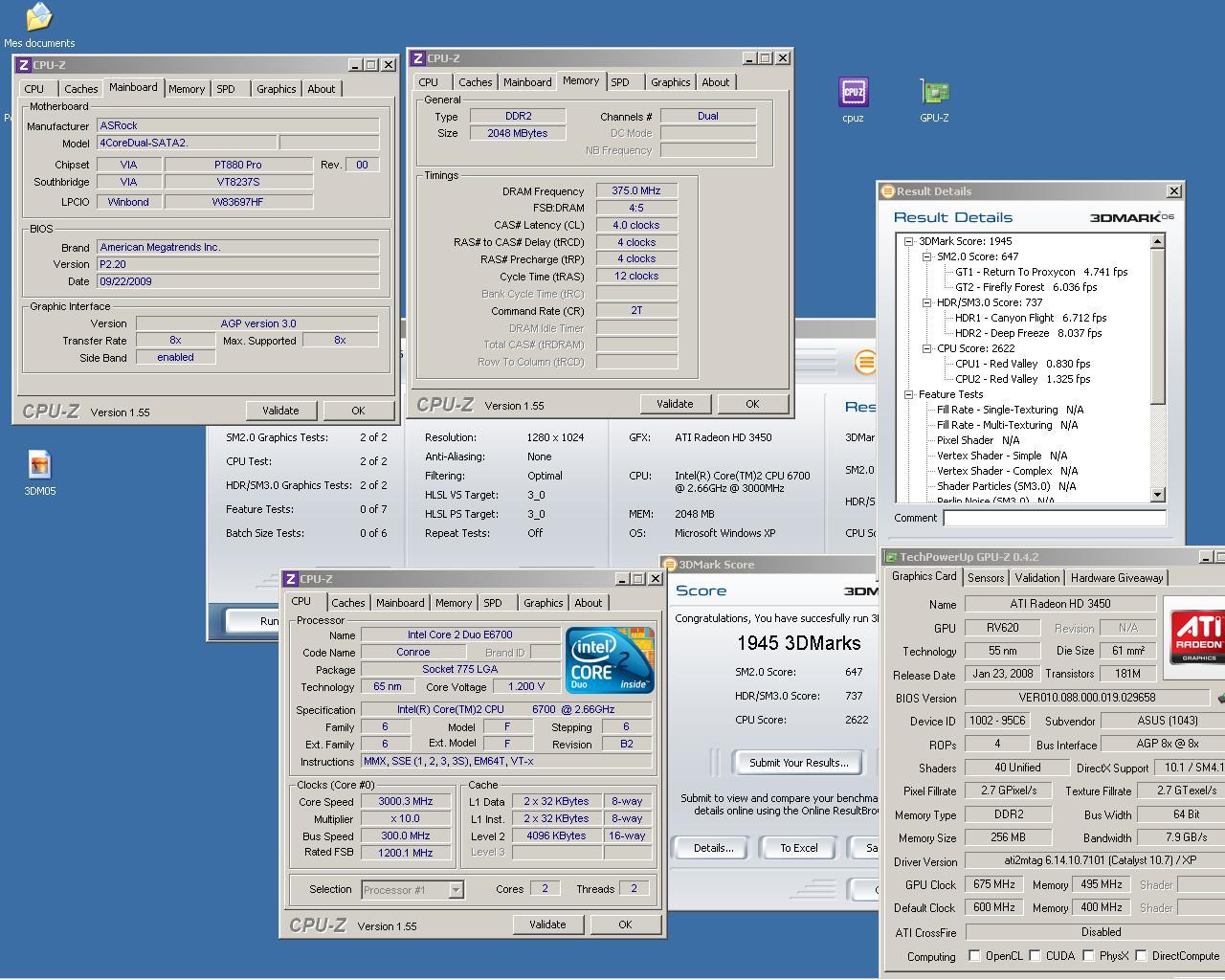Open About tab in Mainboard CPU-Z window
The height and width of the screenshot is (980, 1225).
(x=322, y=89)
